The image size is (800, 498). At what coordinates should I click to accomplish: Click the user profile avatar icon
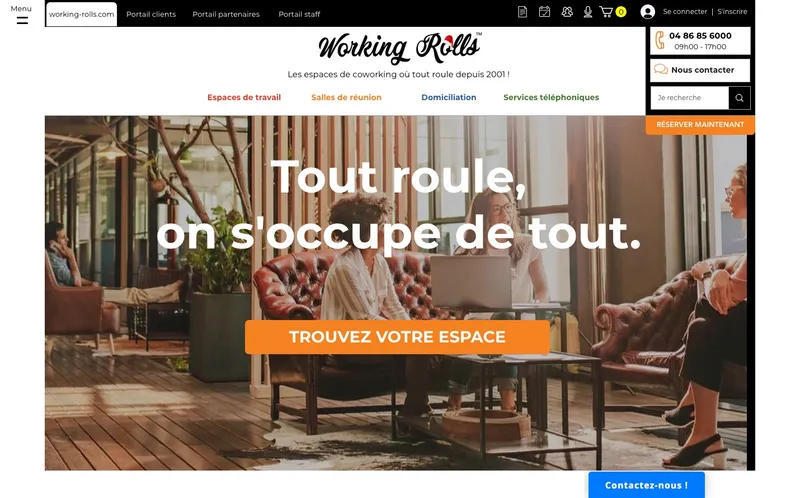647,12
